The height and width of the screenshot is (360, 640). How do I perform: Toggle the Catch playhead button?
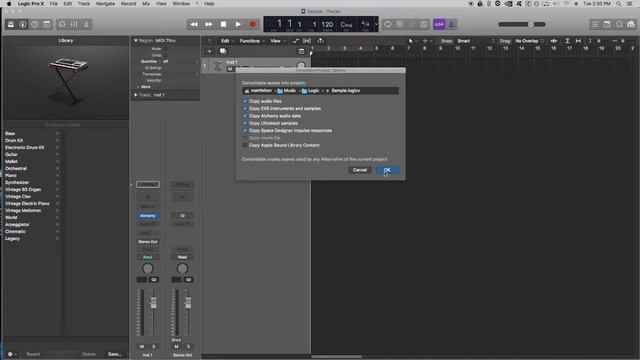pyautogui.click(x=321, y=41)
